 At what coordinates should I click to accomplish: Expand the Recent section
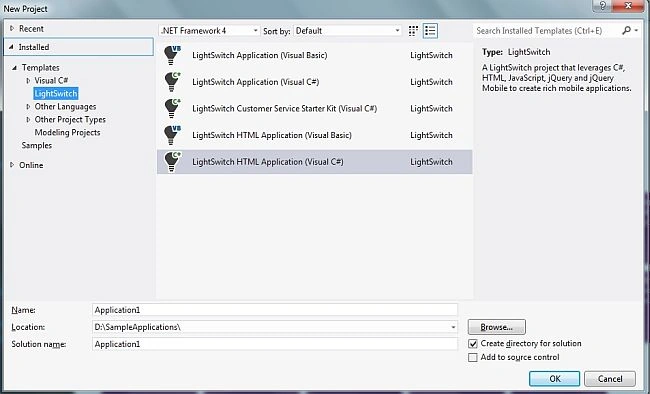click(x=12, y=29)
